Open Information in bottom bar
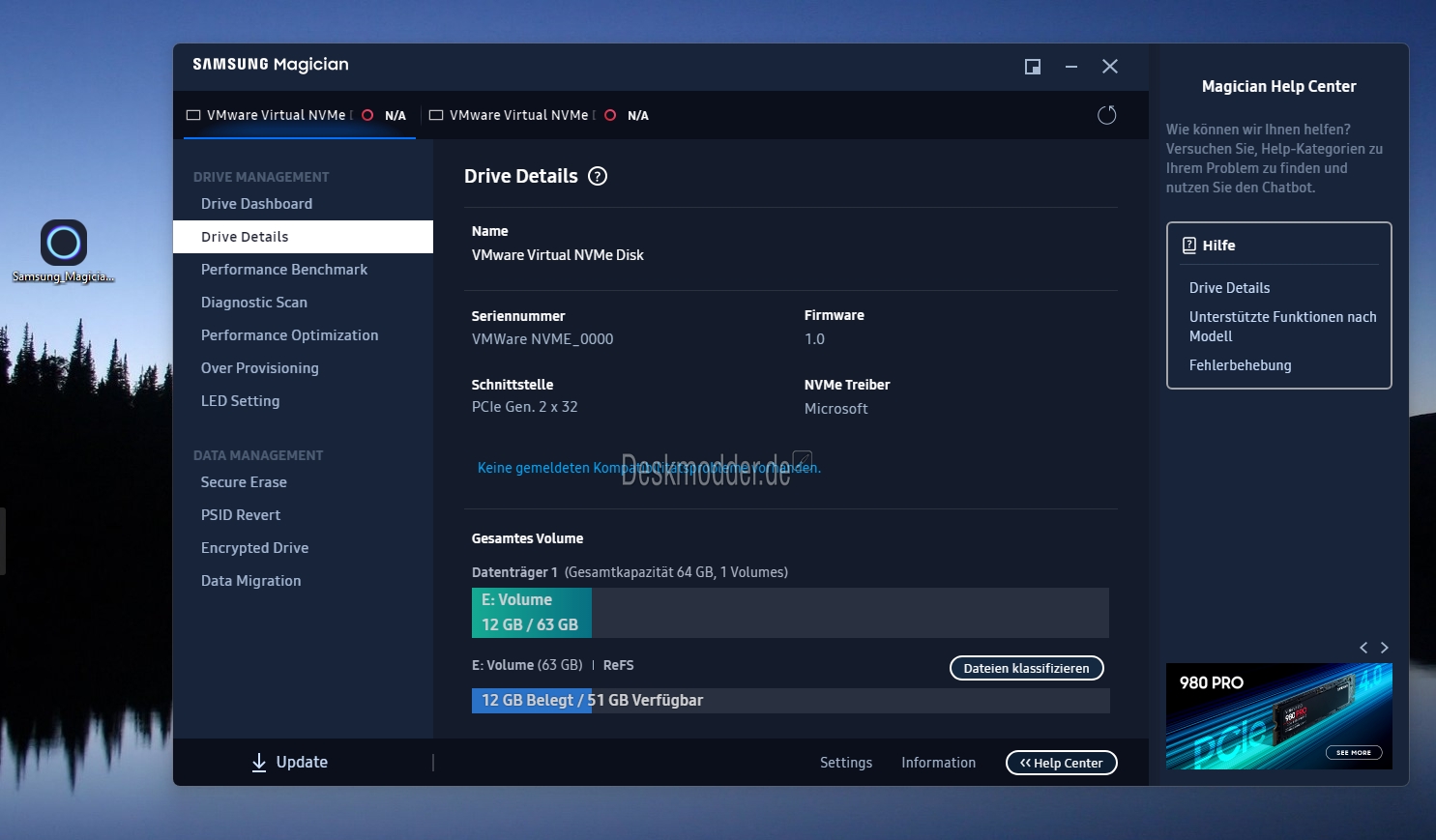Viewport: 1436px width, 840px height. (x=938, y=763)
